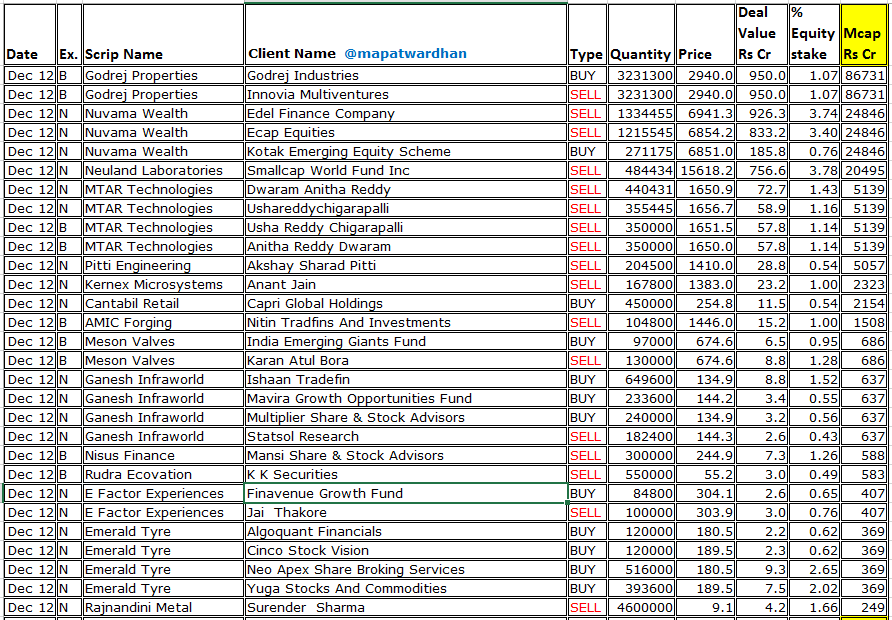Image resolution: width=892 pixels, height=620 pixels.
Task: Click the Type column header cell
Action: [x=587, y=34]
